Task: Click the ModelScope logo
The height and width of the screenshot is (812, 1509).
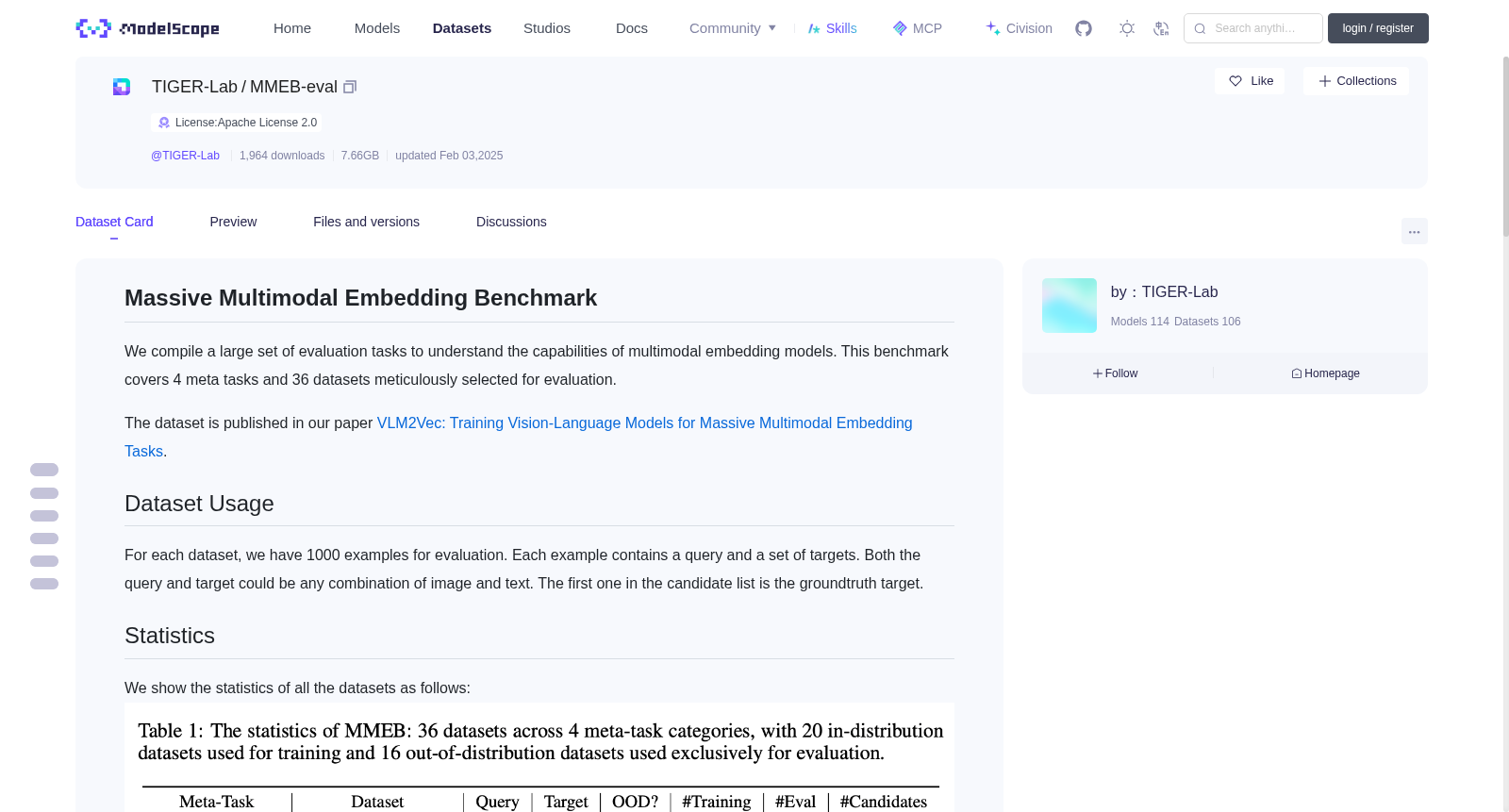Action: pyautogui.click(x=148, y=28)
